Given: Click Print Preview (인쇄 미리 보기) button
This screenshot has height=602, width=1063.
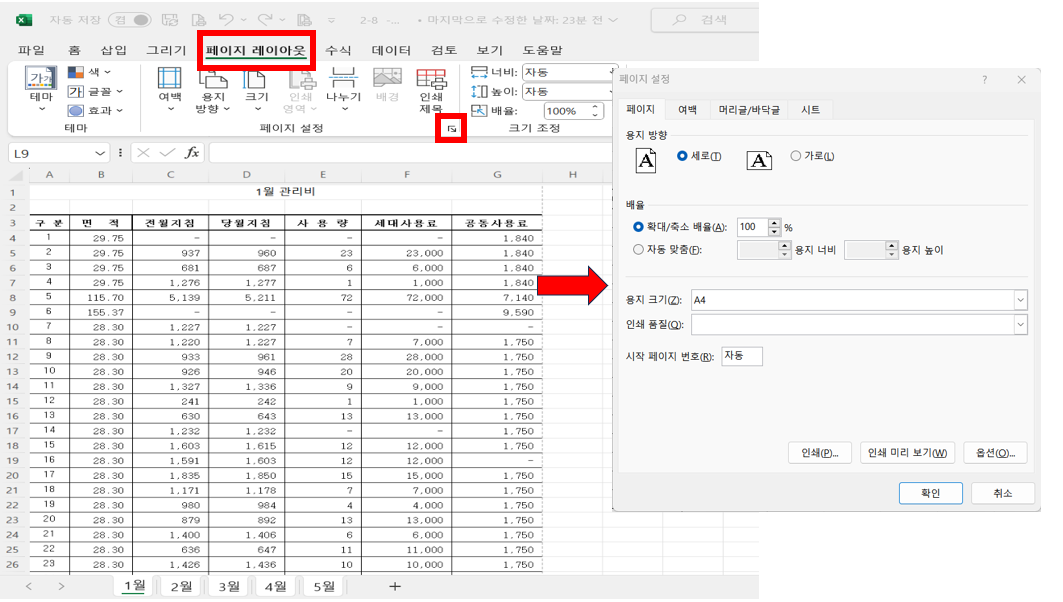Looking at the screenshot, I should coord(907,453).
